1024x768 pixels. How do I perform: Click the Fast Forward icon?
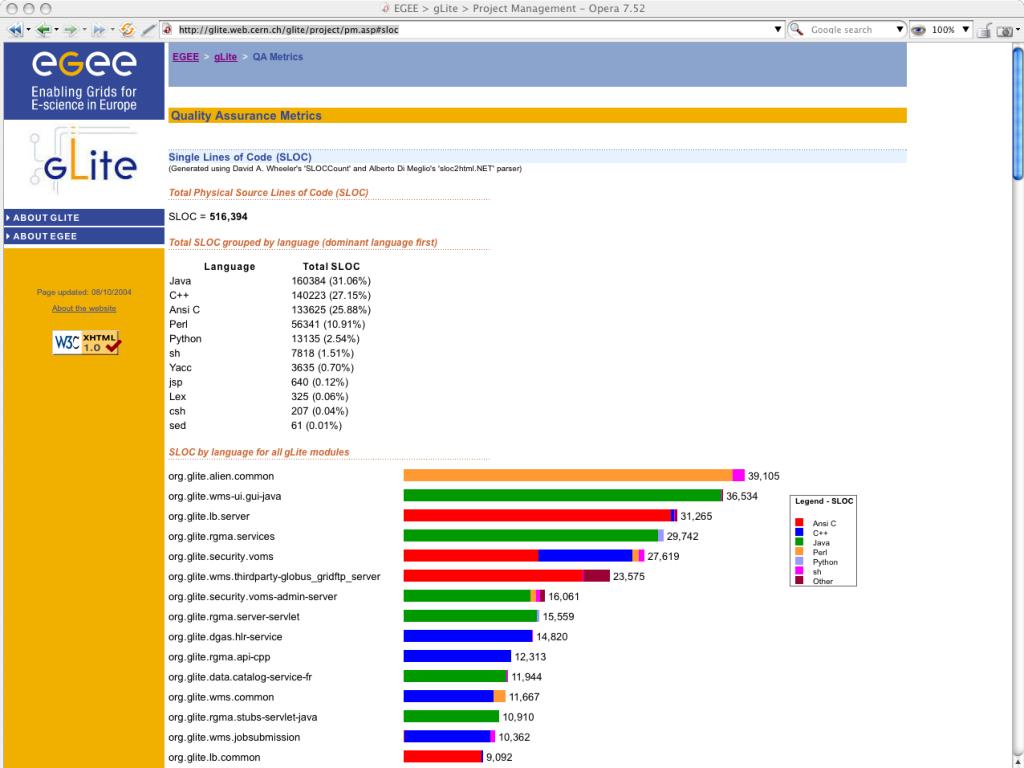99,29
